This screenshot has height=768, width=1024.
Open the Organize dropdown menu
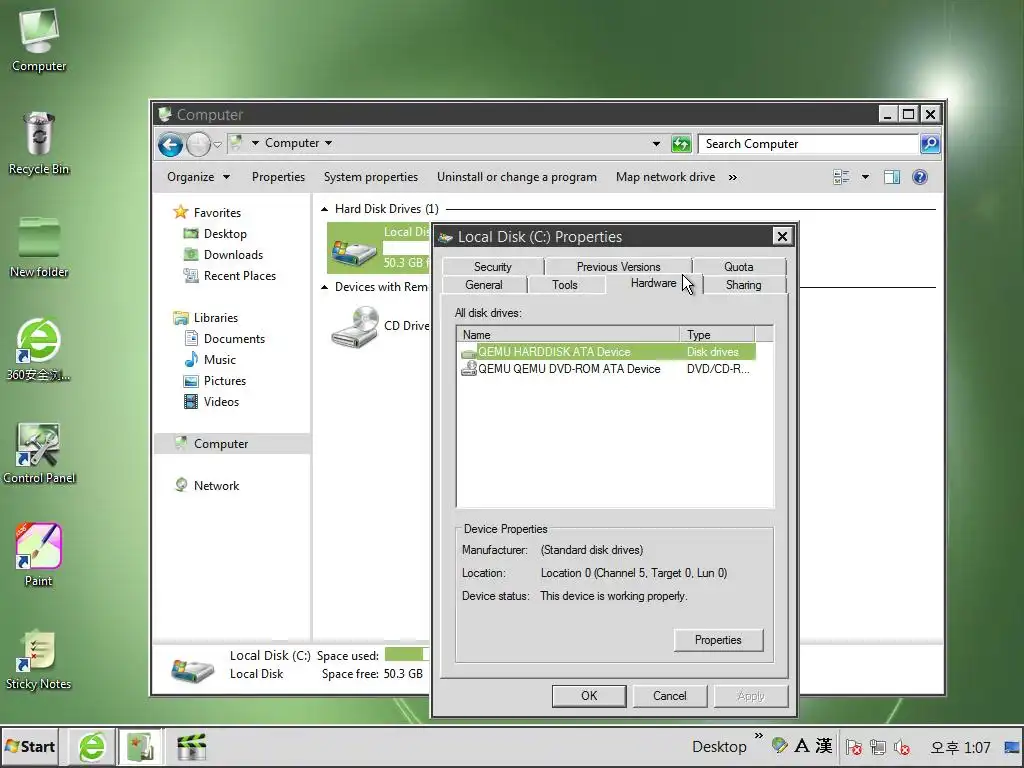[199, 177]
